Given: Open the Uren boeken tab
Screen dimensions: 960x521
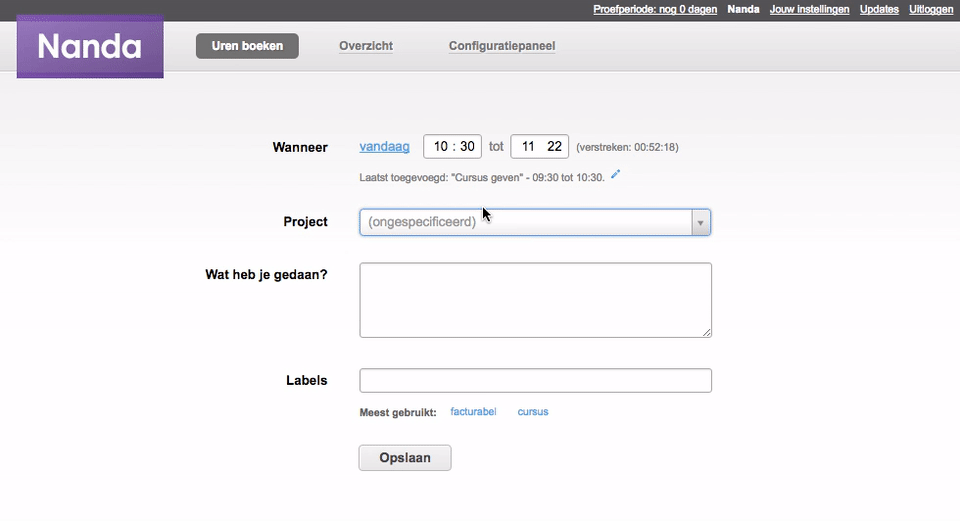Looking at the screenshot, I should click(x=247, y=46).
